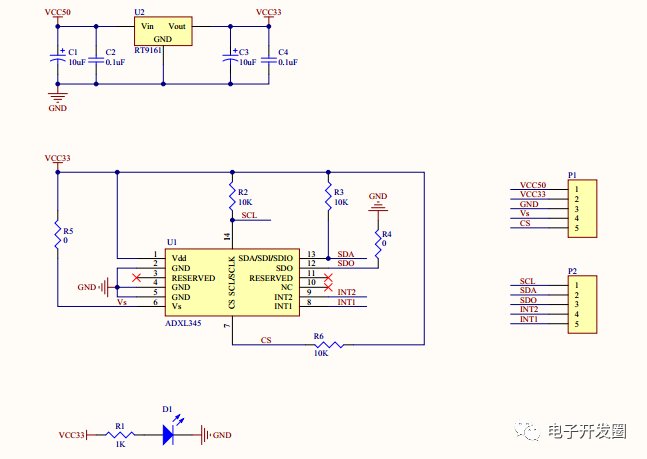
Task: Select the INT1 label on P2 pin 5
Action: point(529,319)
